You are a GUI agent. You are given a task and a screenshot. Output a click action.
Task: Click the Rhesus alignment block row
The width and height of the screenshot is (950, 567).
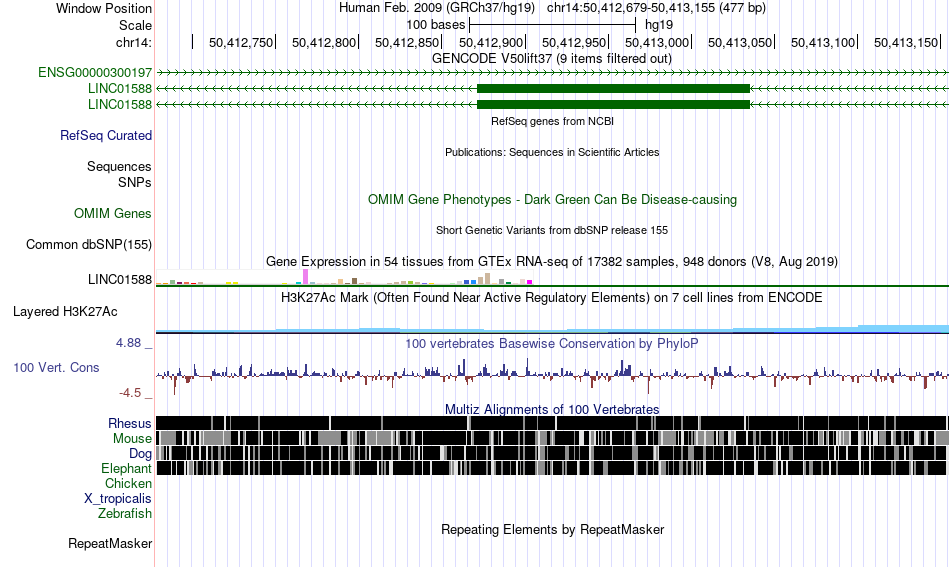(x=552, y=423)
